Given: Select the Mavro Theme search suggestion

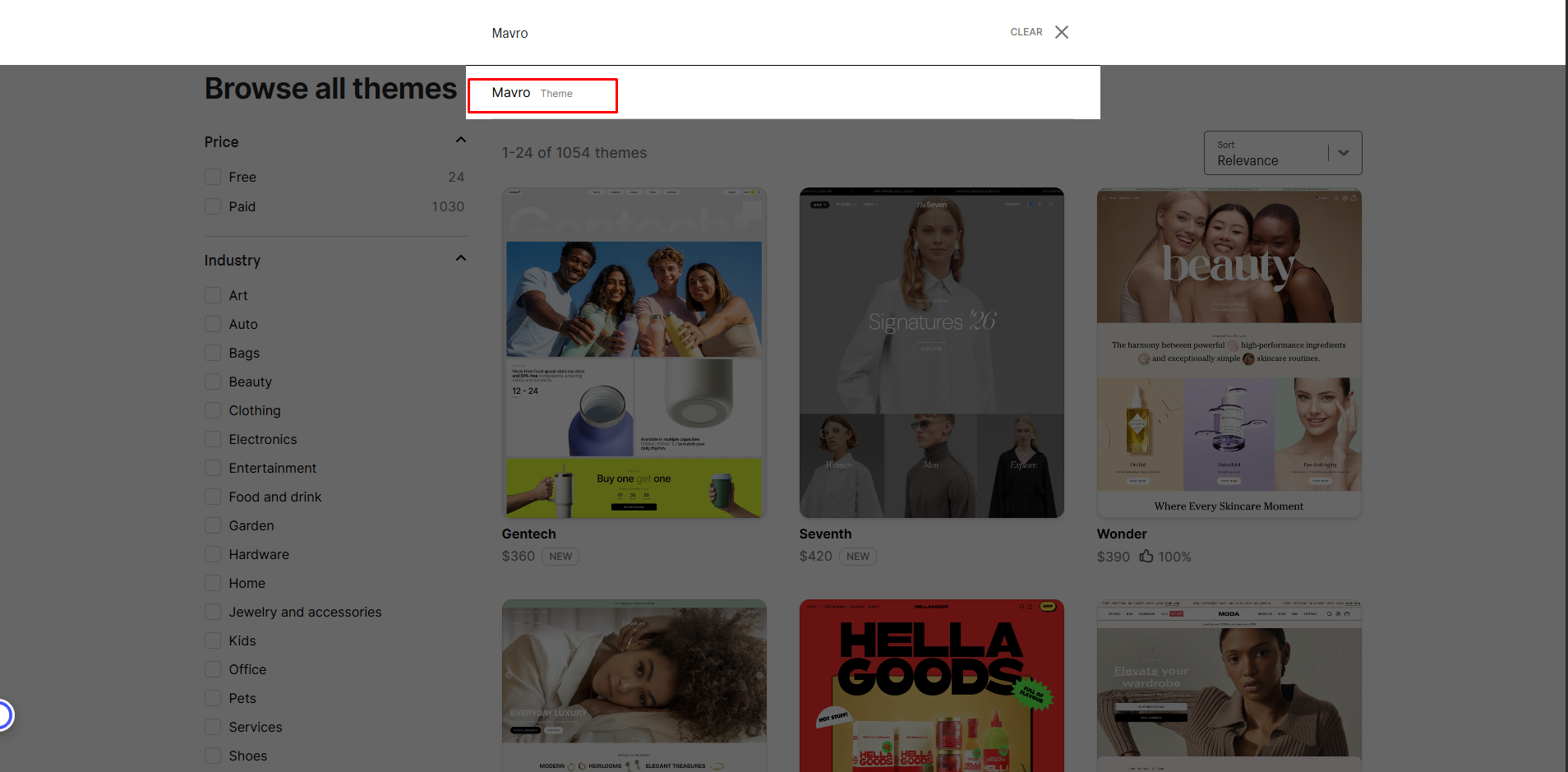Looking at the screenshot, I should pyautogui.click(x=542, y=93).
